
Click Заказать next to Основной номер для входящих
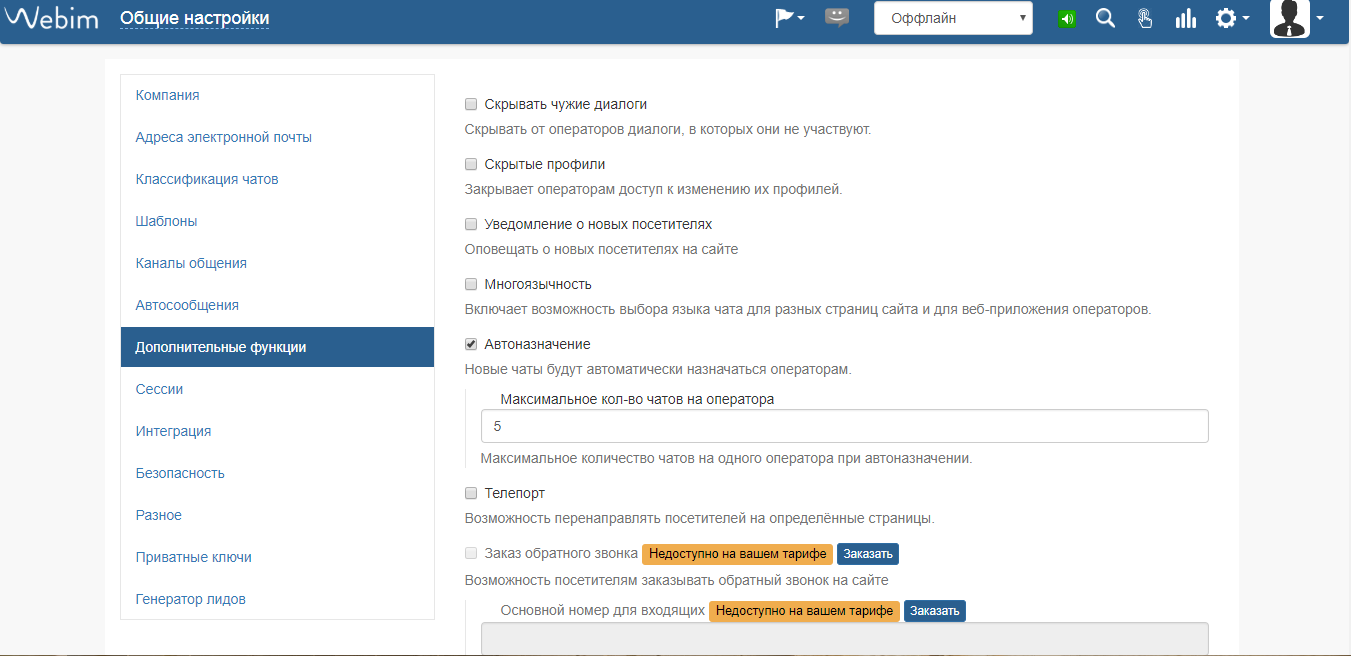935,611
